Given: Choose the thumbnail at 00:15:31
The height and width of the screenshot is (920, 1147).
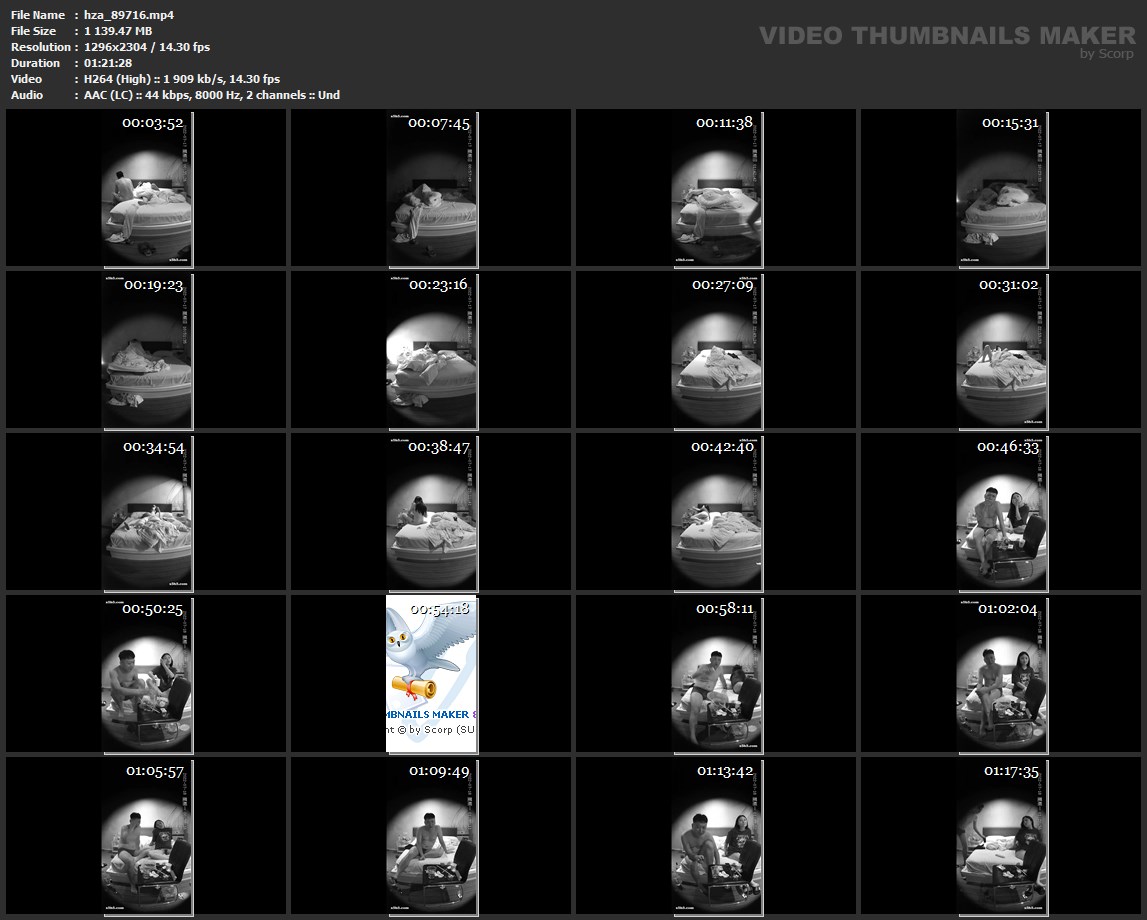Looking at the screenshot, I should click(x=1001, y=188).
